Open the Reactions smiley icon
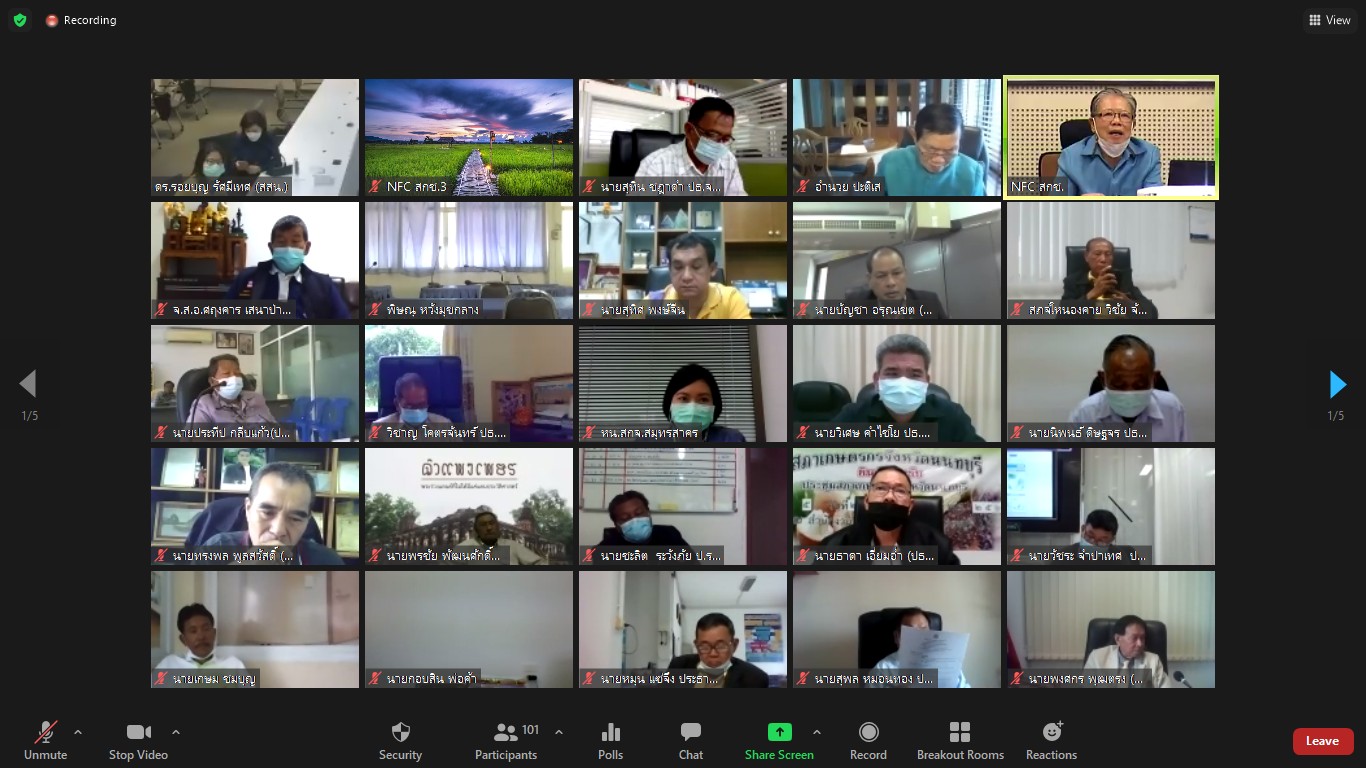 pos(1052,732)
